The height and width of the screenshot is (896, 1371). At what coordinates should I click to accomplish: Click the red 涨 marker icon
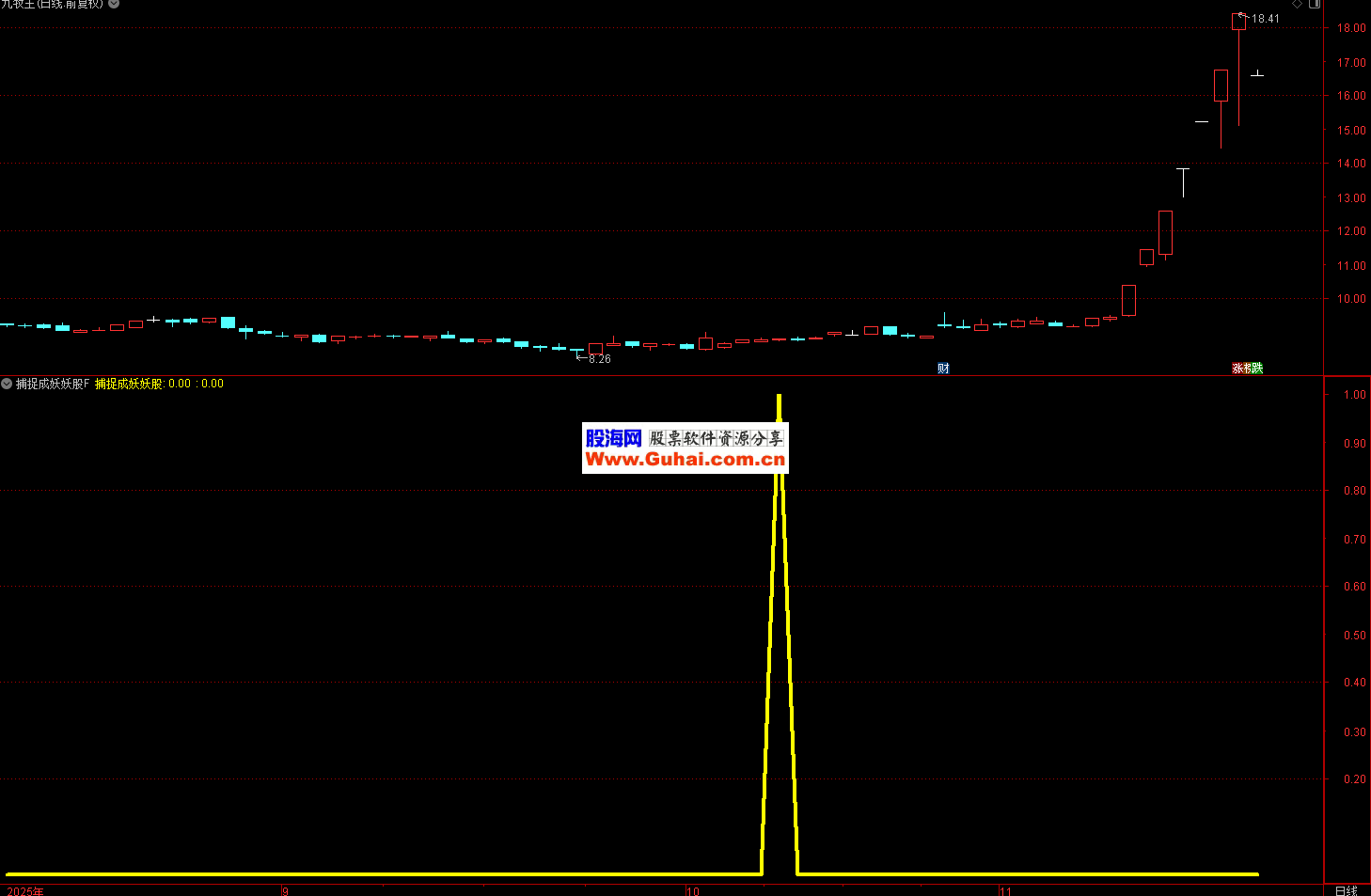click(1237, 369)
